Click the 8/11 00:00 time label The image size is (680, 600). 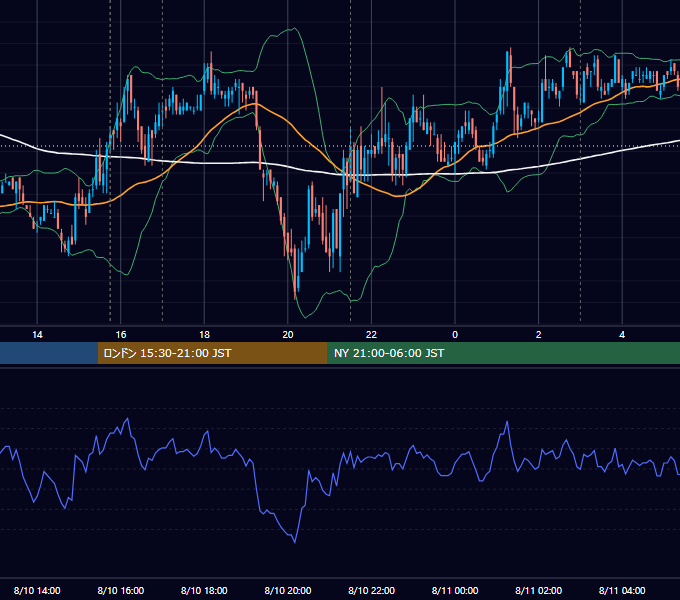[455, 590]
